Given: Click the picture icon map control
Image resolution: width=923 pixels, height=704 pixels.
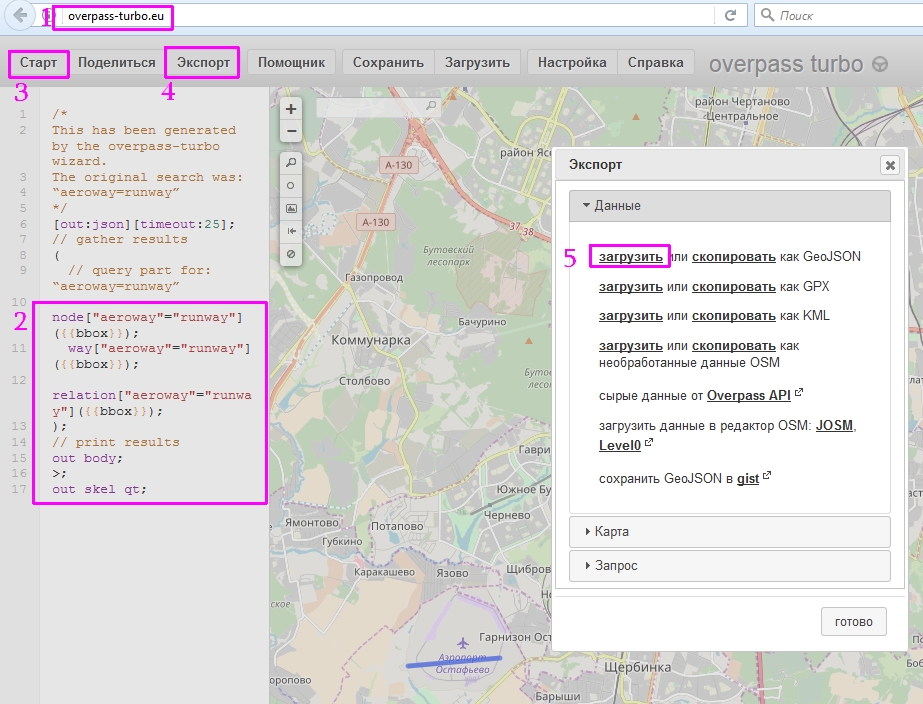Looking at the screenshot, I should point(291,208).
